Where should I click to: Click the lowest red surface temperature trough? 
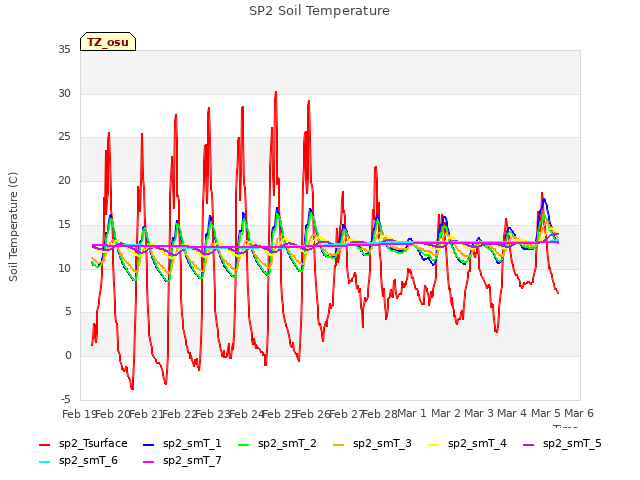[132, 389]
